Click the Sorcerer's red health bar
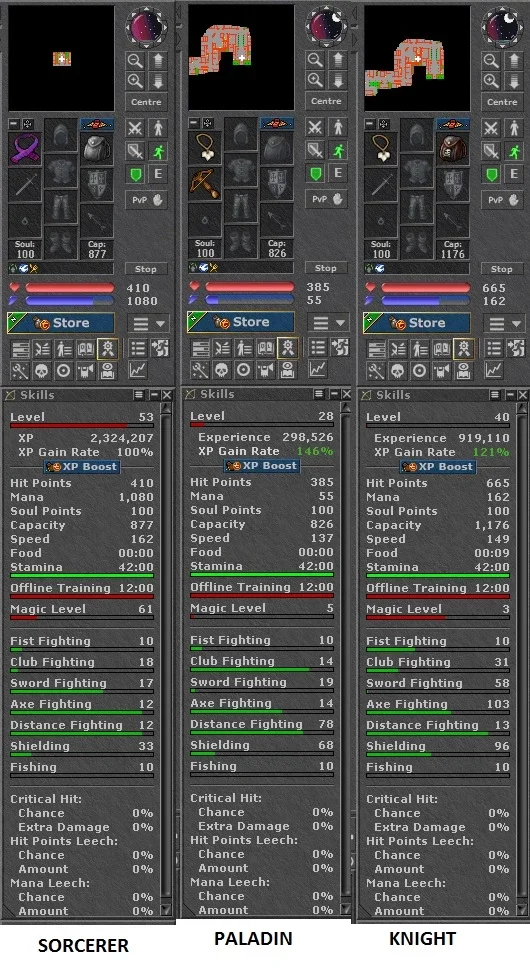This screenshot has height=968, width=530. (x=69, y=288)
